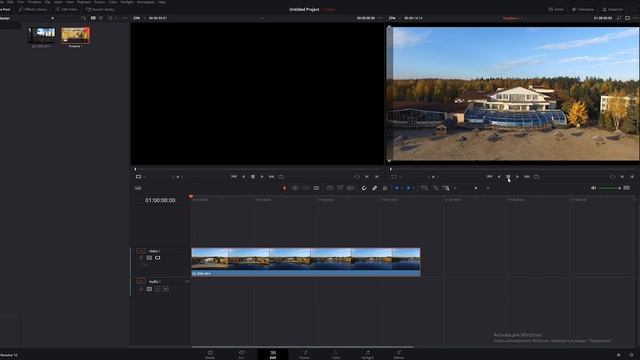Open the Media page tab
This screenshot has height=360, width=640.
tap(210, 354)
